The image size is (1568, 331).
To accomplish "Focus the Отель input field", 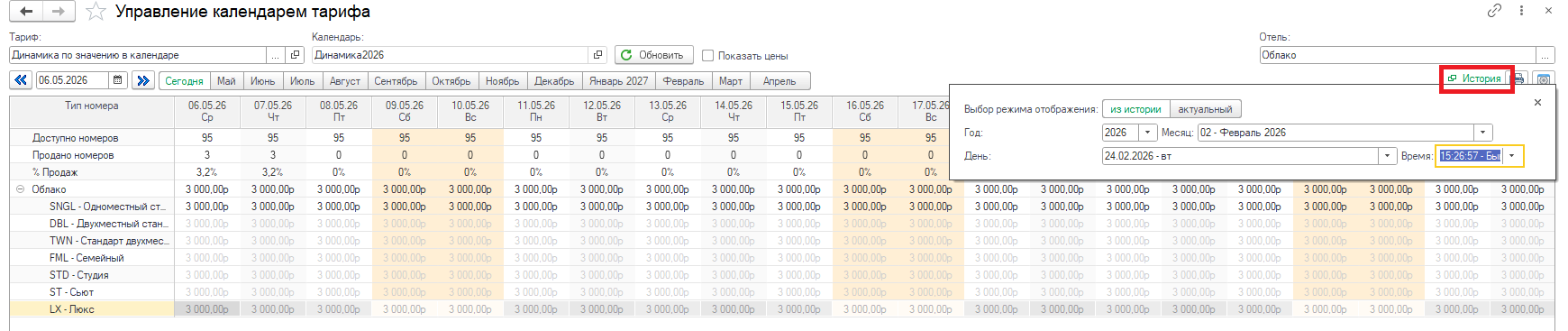I will pyautogui.click(x=1398, y=55).
